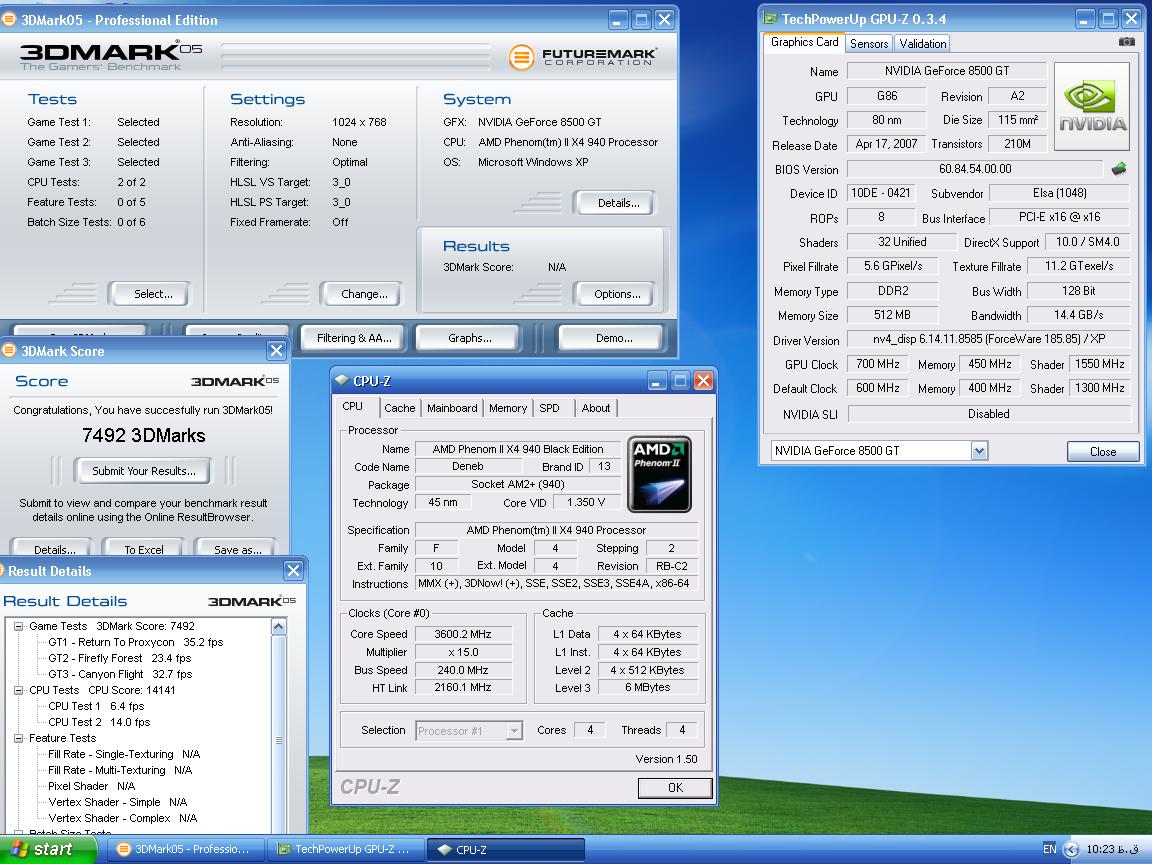Open the SPD tab in CPU-Z
Viewport: 1152px width, 864px height.
point(550,408)
